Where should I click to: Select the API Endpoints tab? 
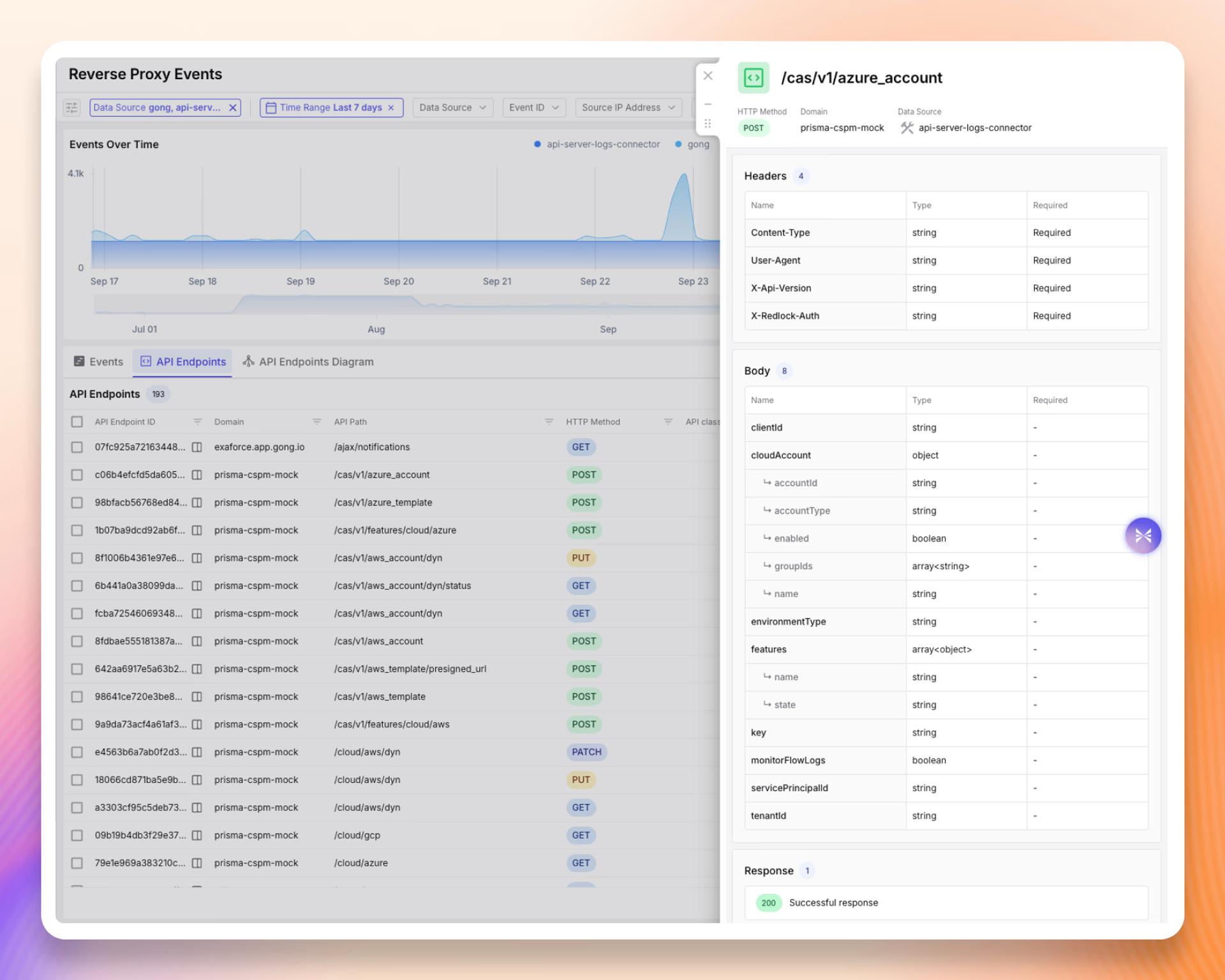tap(182, 362)
